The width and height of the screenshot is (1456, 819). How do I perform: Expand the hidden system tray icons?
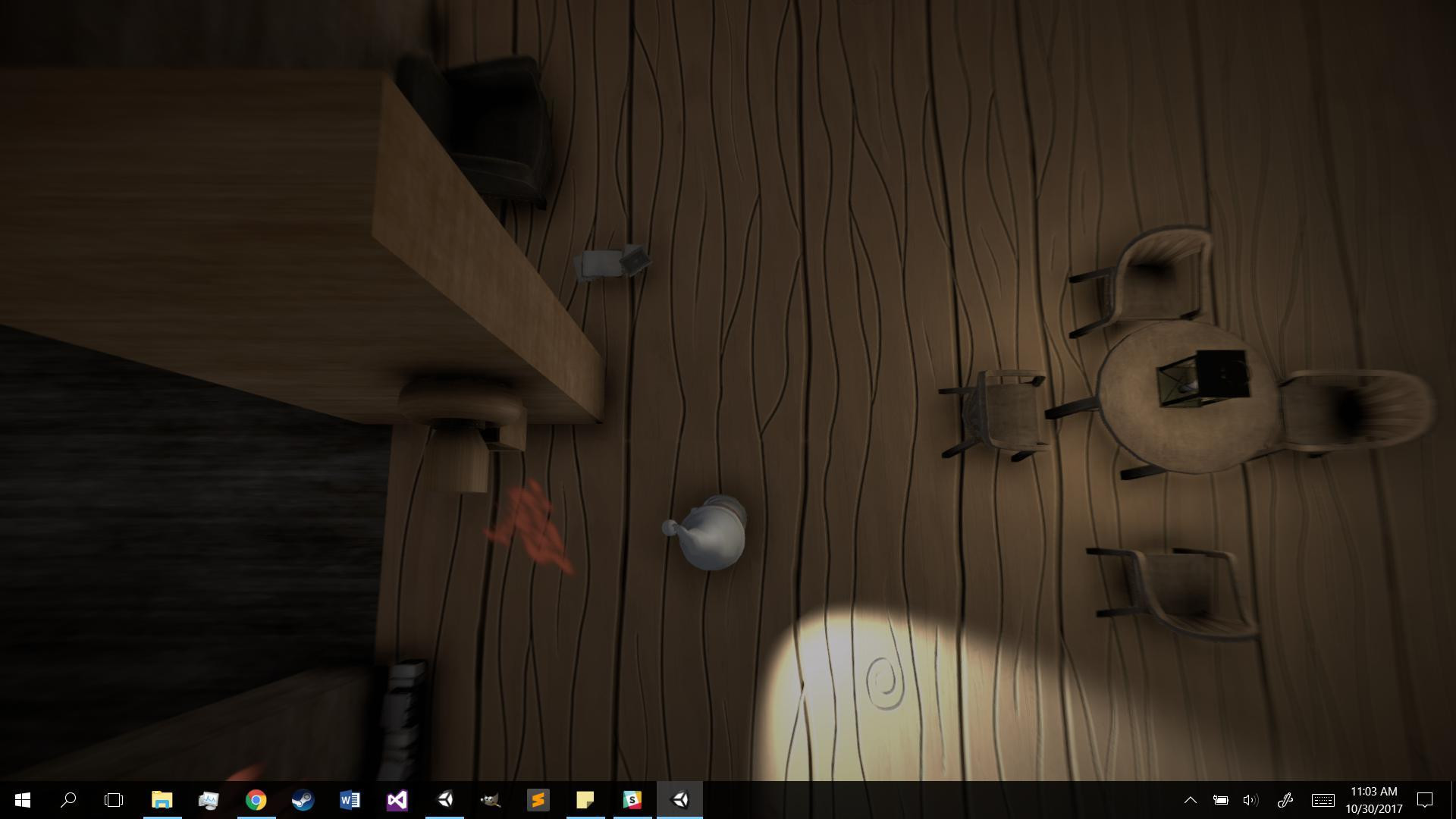pos(1191,800)
